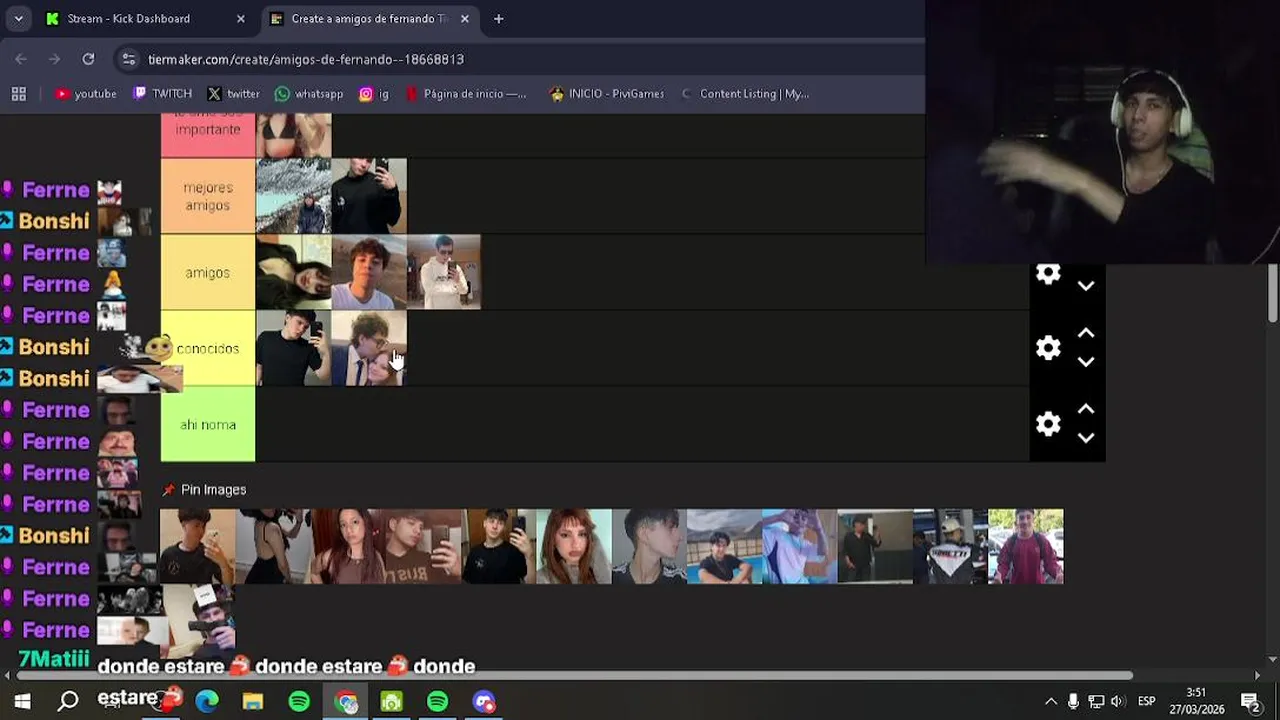1280x720 pixels.
Task: Open the INICIO - PiviGames bookmark
Action: click(607, 94)
